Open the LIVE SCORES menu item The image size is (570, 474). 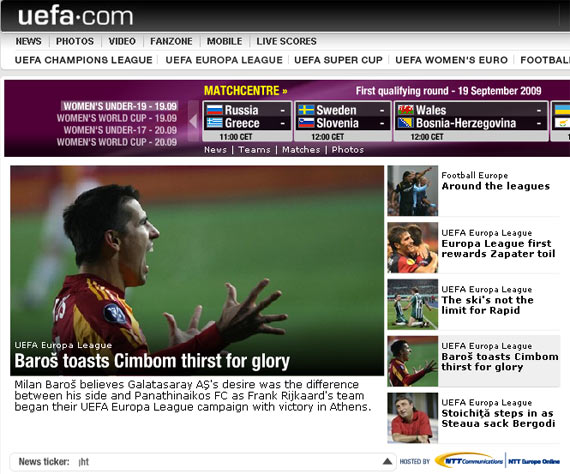[x=286, y=41]
